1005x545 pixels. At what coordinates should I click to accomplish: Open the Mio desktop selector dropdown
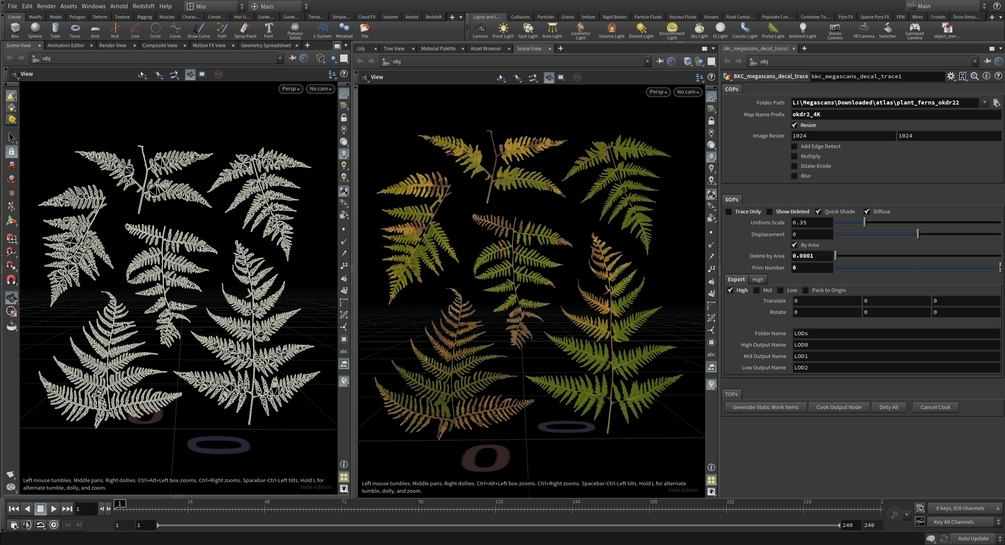pos(214,6)
